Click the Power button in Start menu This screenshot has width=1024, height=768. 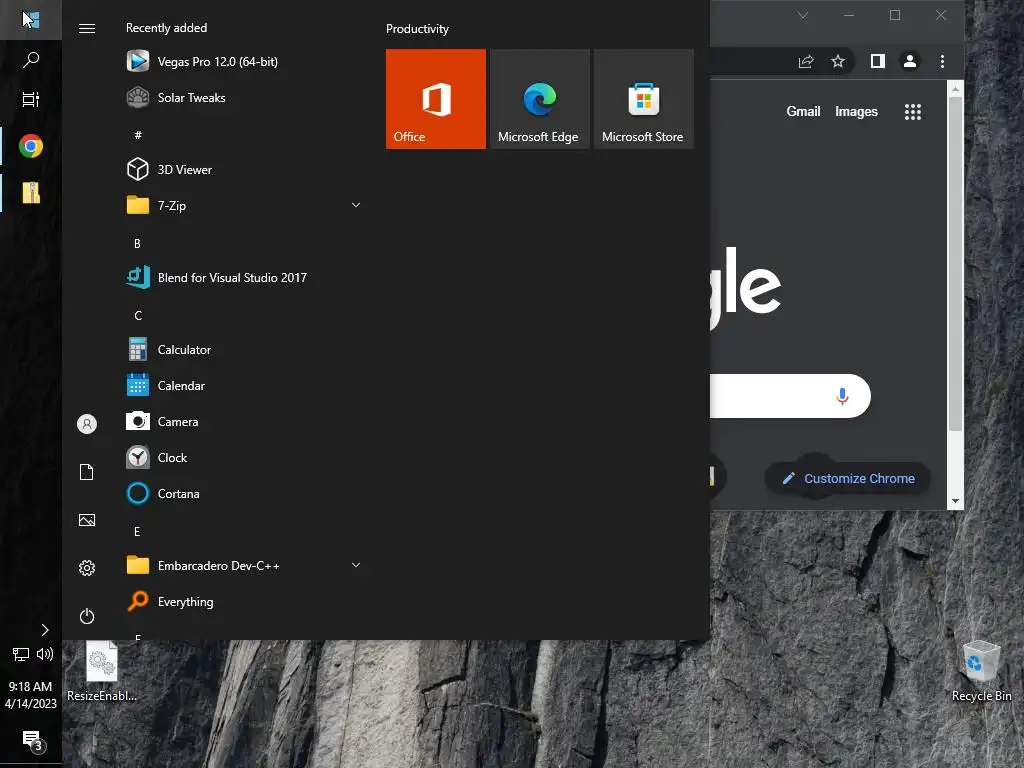point(87,616)
